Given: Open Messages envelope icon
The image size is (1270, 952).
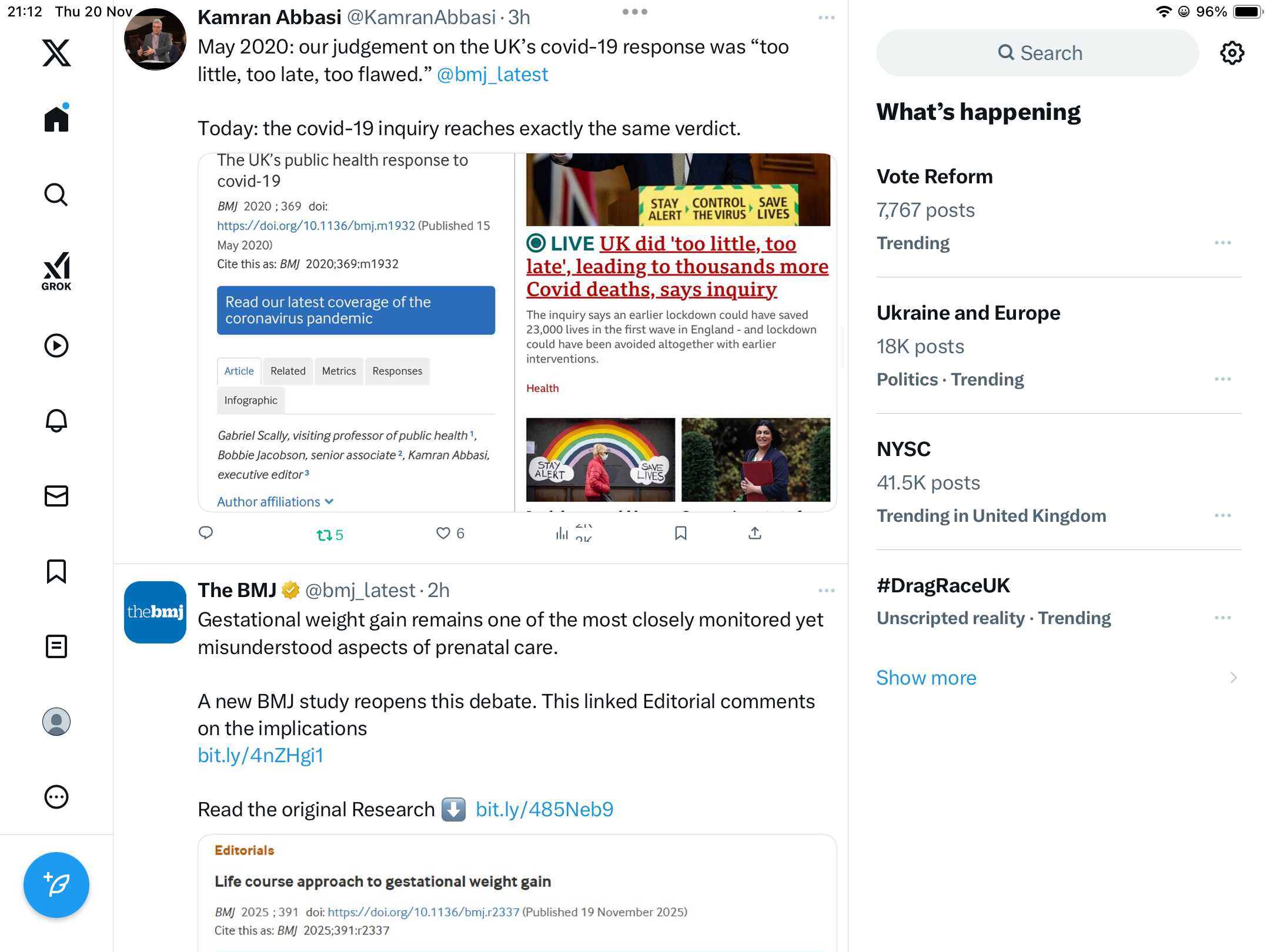Looking at the screenshot, I should click(56, 496).
